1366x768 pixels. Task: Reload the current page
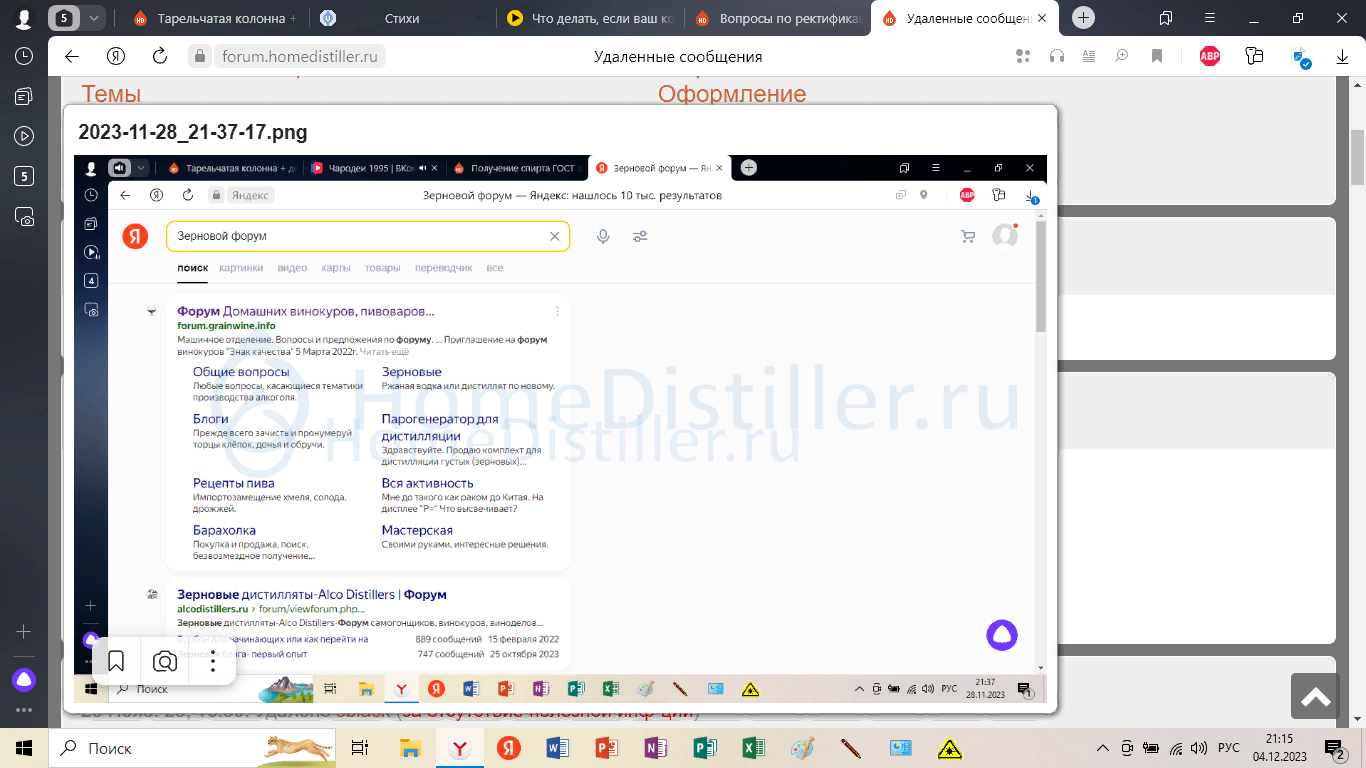[x=160, y=57]
